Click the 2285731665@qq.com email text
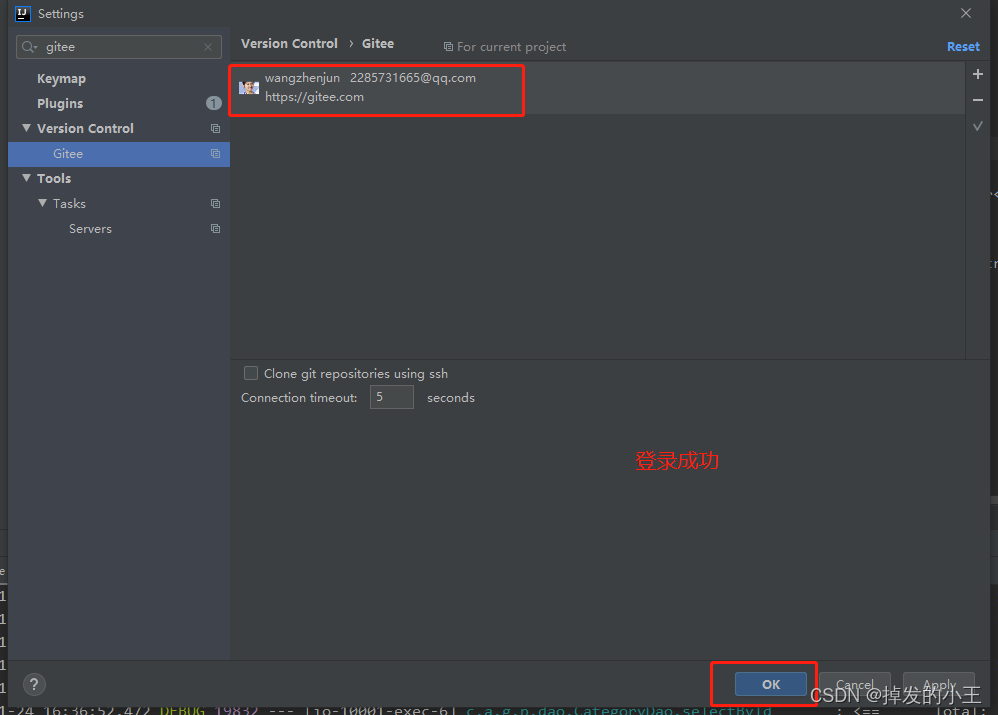Viewport: 998px width, 715px height. tap(412, 78)
